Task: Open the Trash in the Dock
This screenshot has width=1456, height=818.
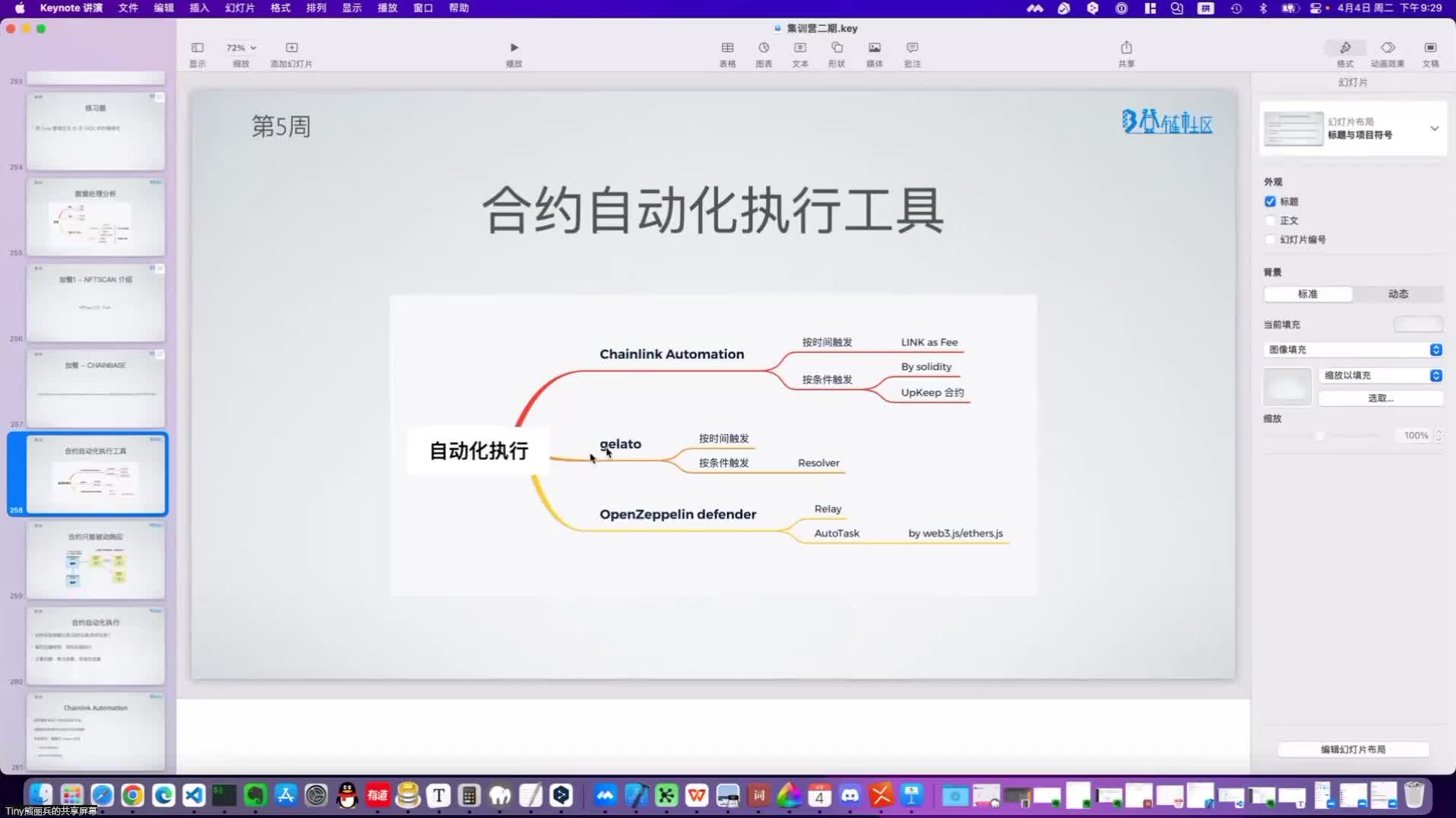Action: tap(1414, 796)
